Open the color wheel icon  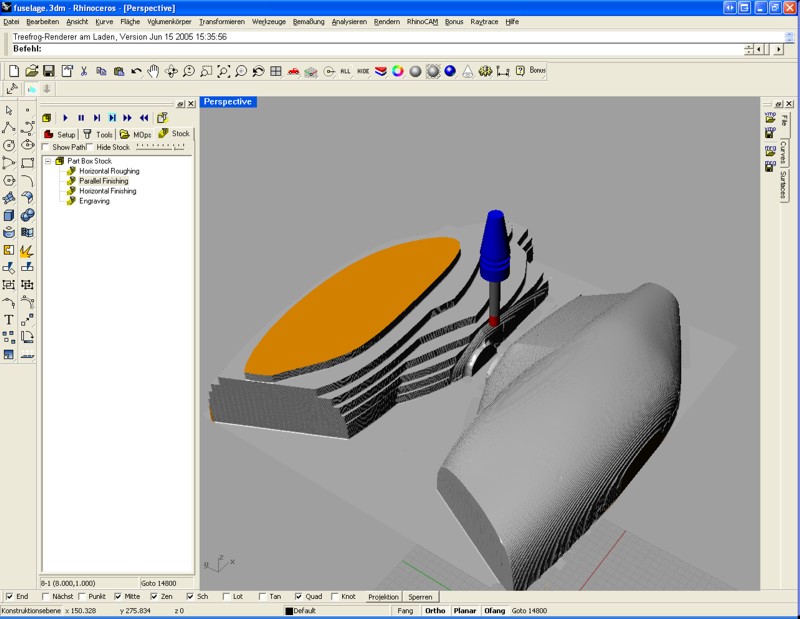tap(398, 71)
